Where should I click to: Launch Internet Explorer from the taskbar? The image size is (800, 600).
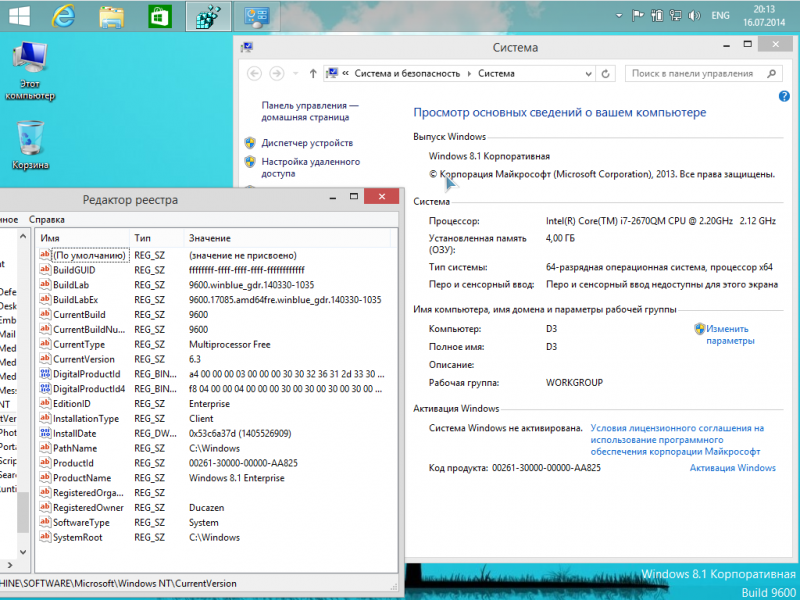64,16
